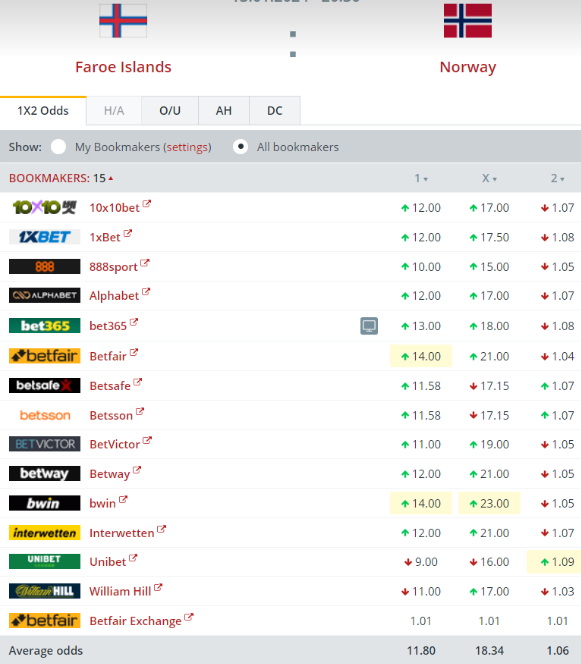Click the Faroe Islands flag
Screen dimensions: 581x664
pos(123,21)
